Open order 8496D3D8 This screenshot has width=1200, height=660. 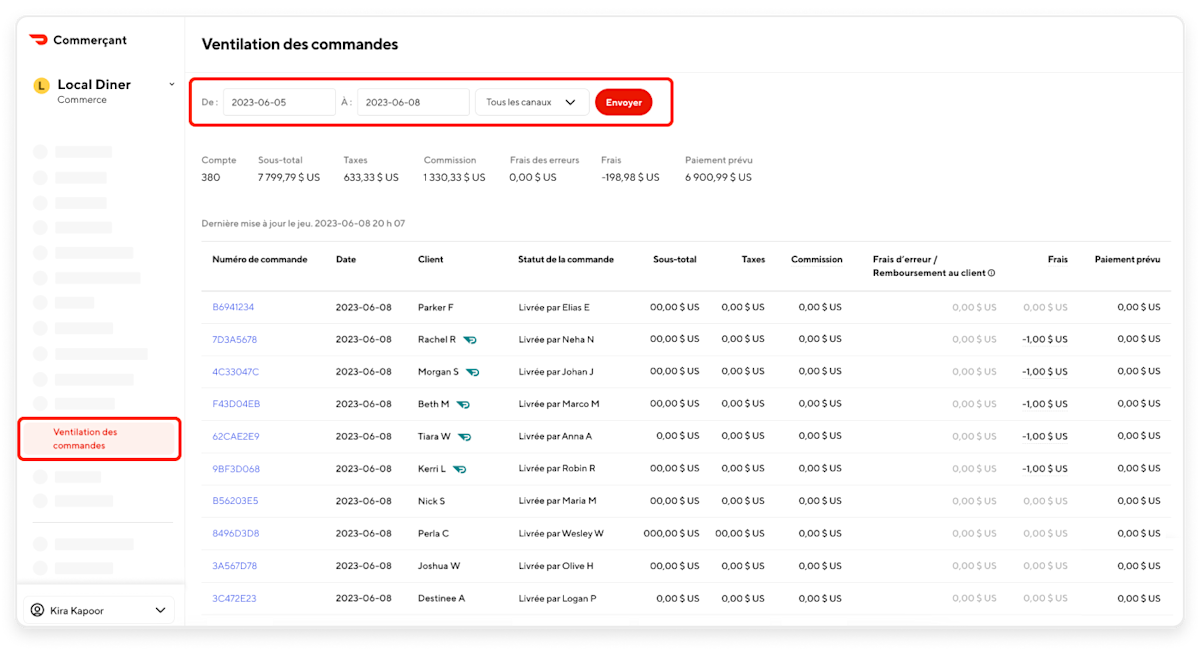(x=236, y=534)
